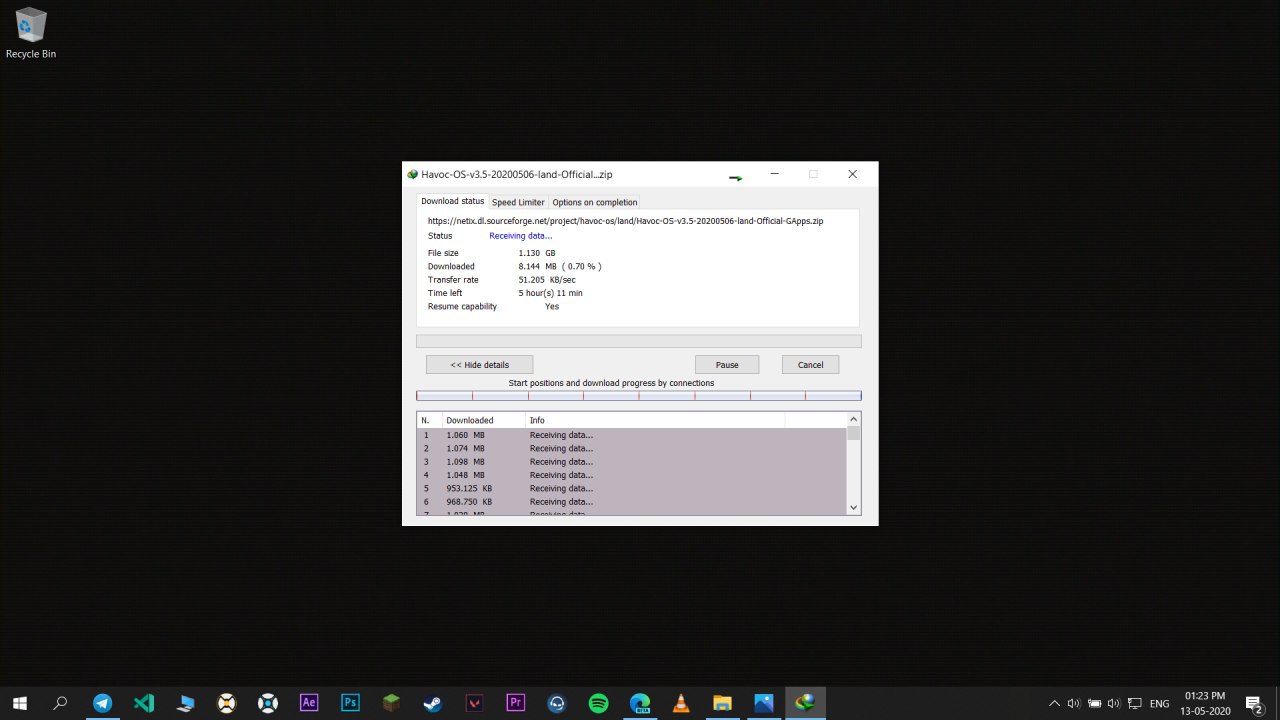
Task: Open Telegram from the taskbar
Action: tap(102, 703)
